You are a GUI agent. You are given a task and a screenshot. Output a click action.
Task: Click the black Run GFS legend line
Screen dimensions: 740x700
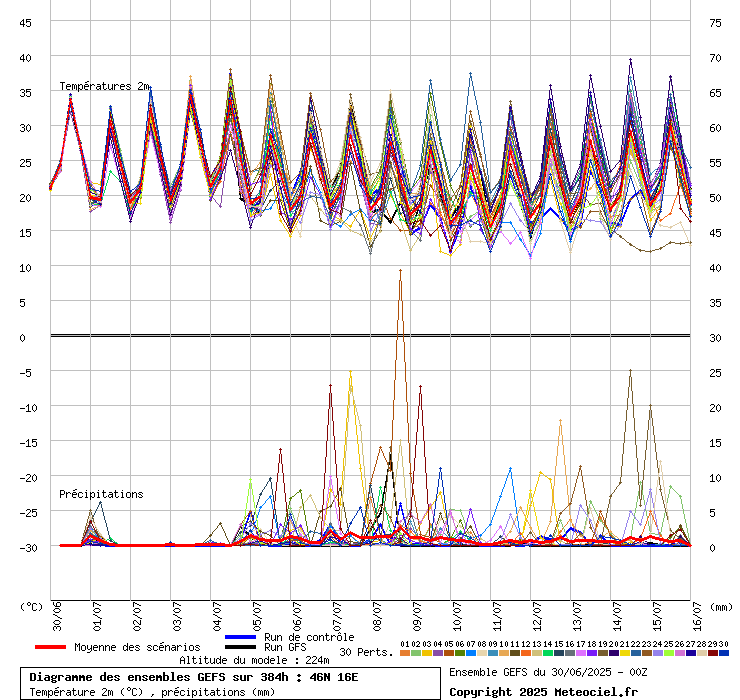[x=241, y=647]
